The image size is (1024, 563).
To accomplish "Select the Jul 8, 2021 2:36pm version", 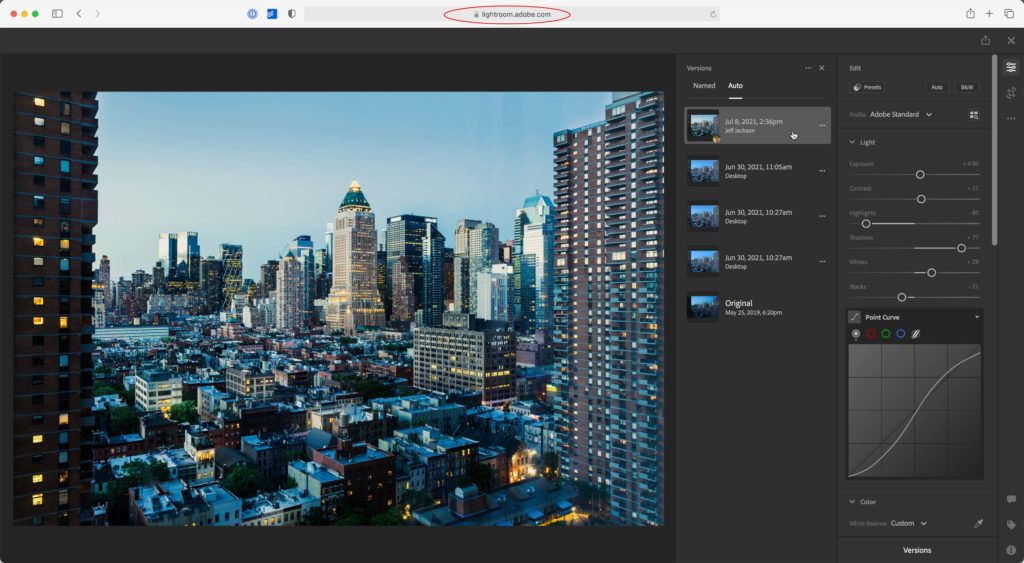I will pyautogui.click(x=758, y=125).
